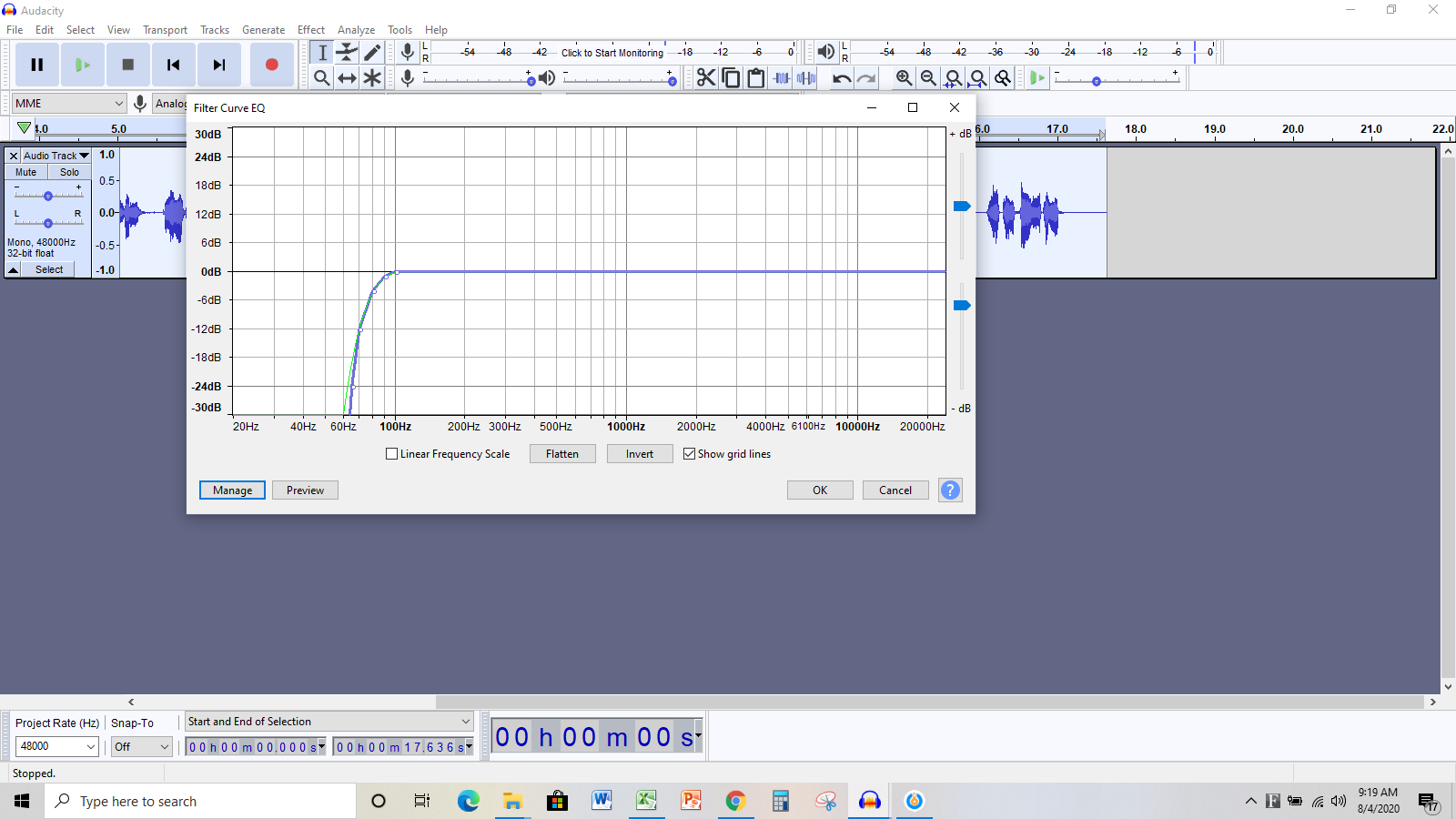This screenshot has height=819, width=1456.
Task: Click the Undo arrow icon
Action: [842, 78]
